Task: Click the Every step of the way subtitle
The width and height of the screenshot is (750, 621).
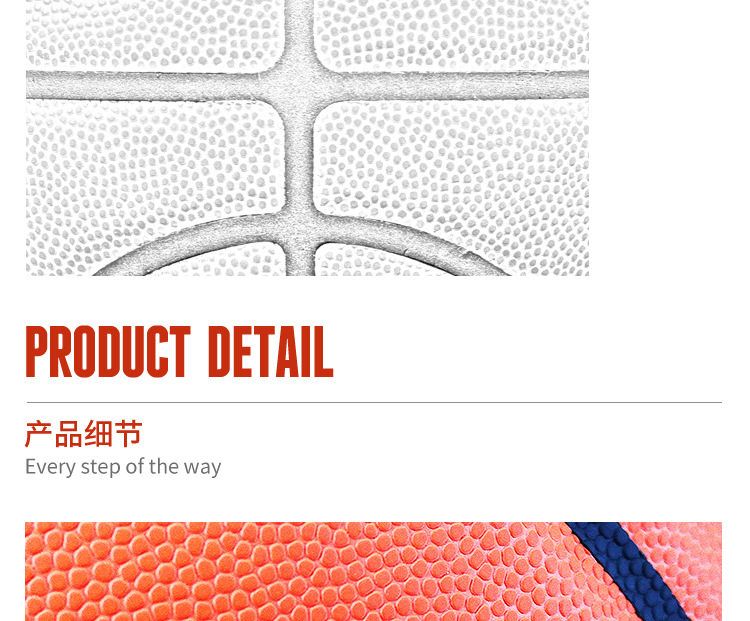Action: 123,467
